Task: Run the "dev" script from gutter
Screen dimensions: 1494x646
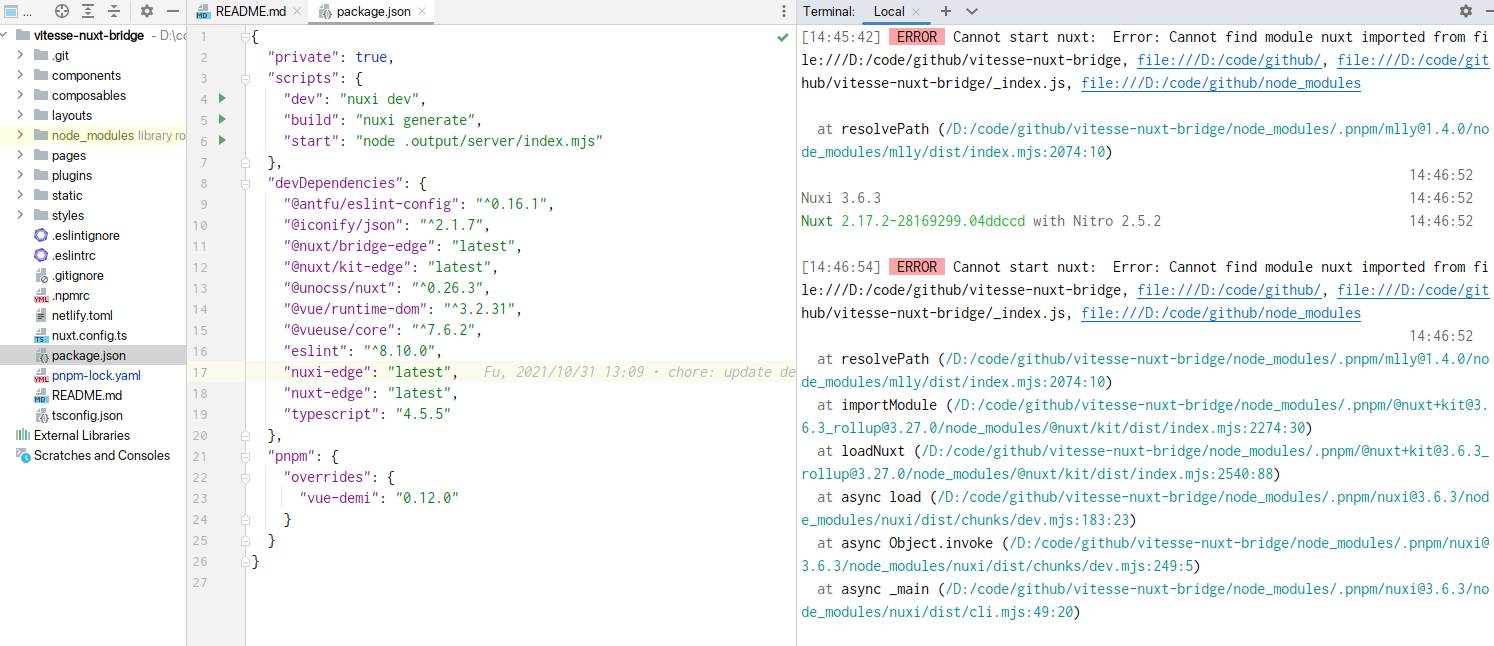Action: 222,99
